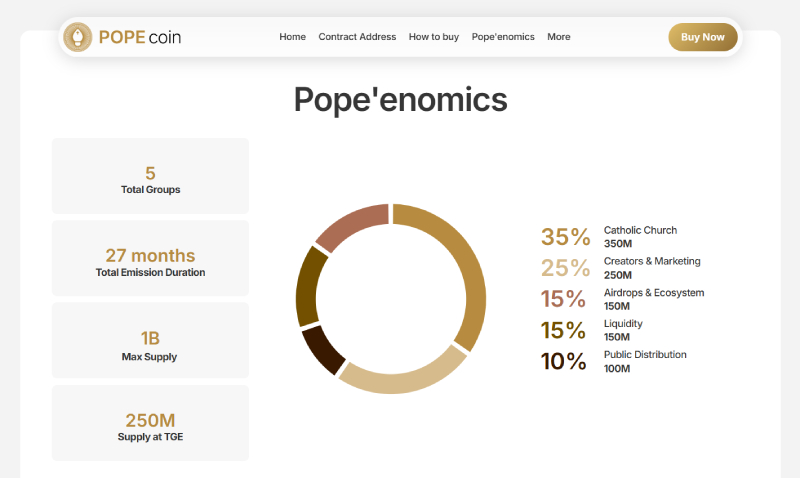The image size is (800, 478).
Task: Click the 250M Creators allocation amount
Action: pyautogui.click(x=617, y=275)
